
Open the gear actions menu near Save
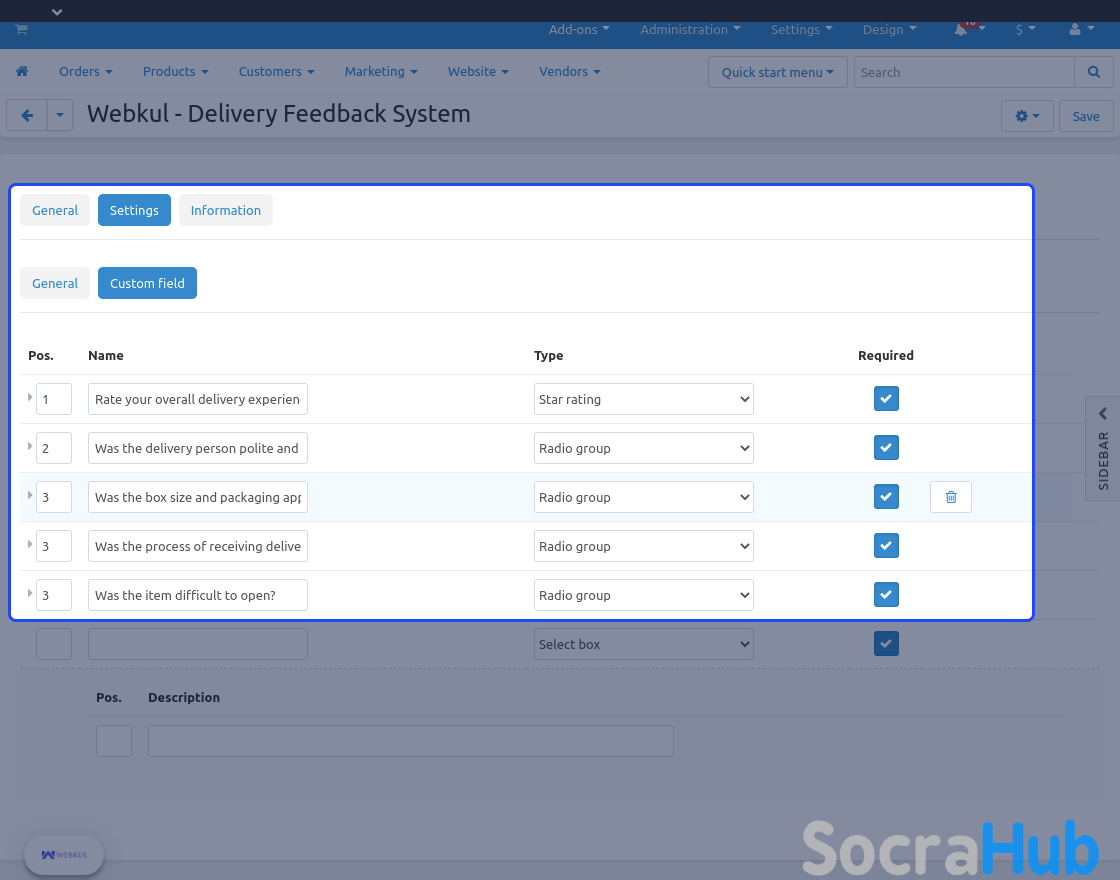click(x=1027, y=116)
